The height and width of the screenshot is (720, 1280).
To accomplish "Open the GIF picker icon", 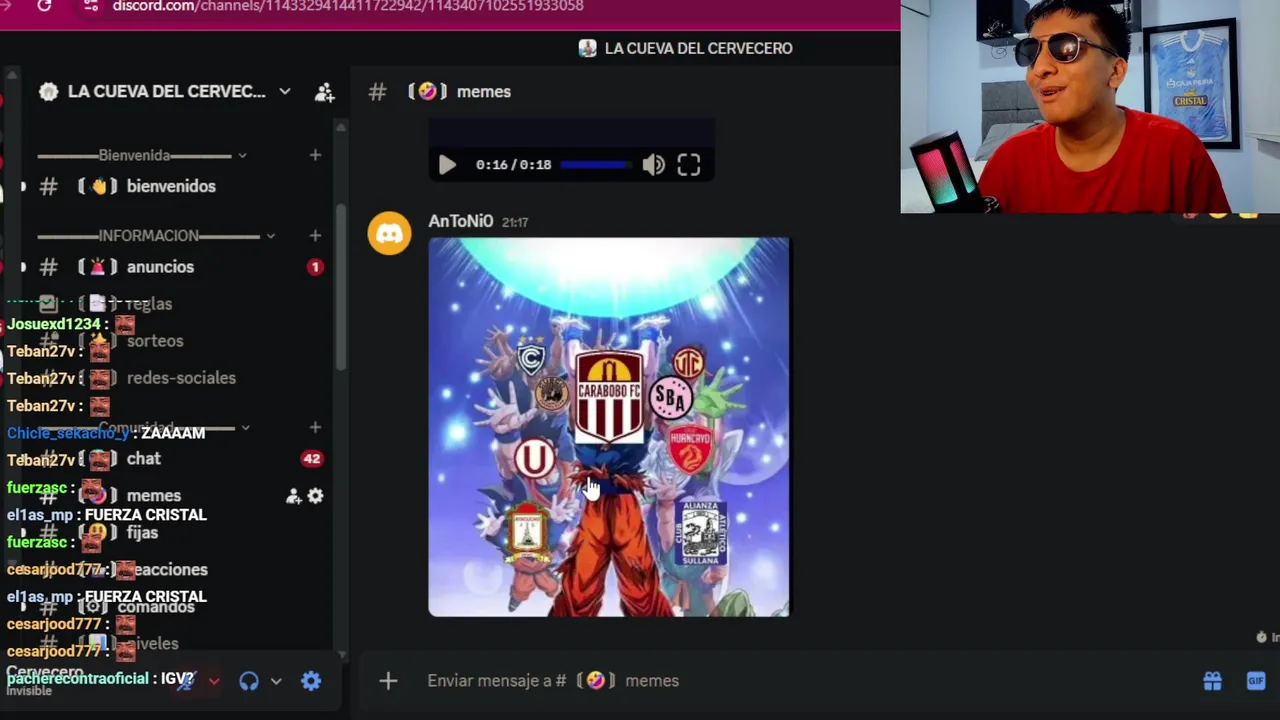I will coord(1256,681).
